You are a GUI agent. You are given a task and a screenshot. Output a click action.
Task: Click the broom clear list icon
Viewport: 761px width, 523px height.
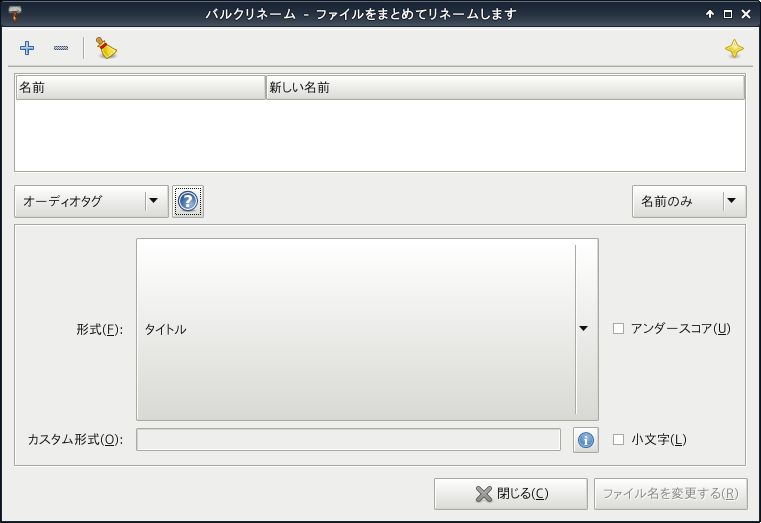coord(106,48)
